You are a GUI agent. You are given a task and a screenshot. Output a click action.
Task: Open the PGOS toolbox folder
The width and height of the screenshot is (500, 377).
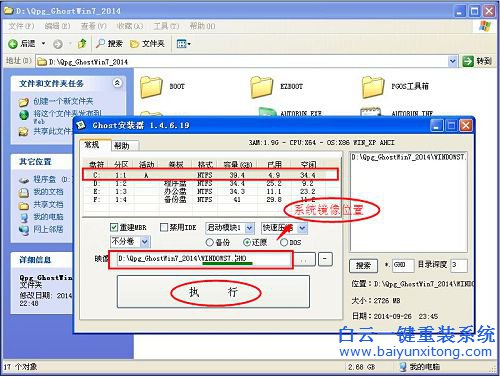point(395,87)
